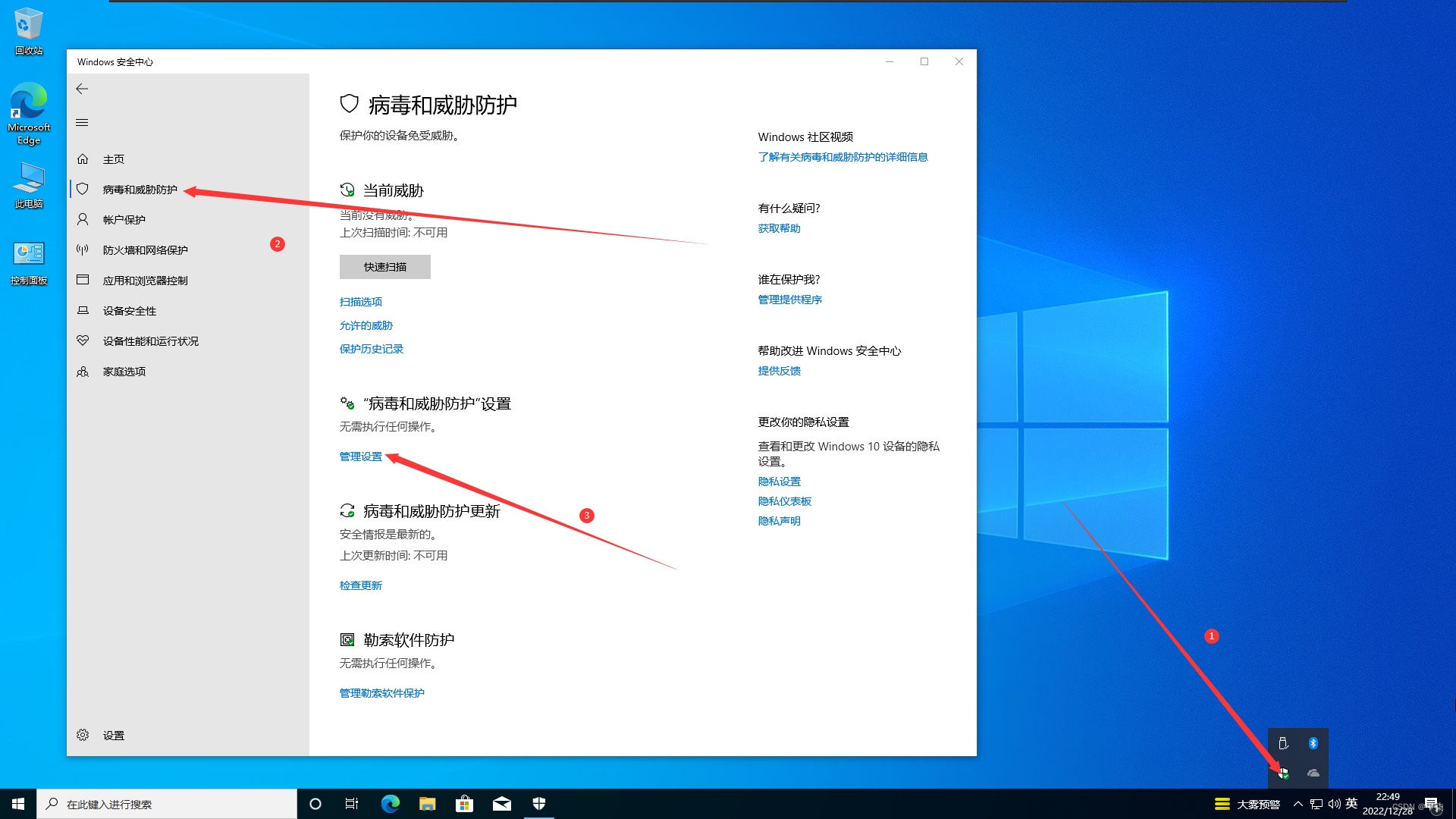
Task: Select 帐户保护 in the sidebar
Action: (x=124, y=220)
